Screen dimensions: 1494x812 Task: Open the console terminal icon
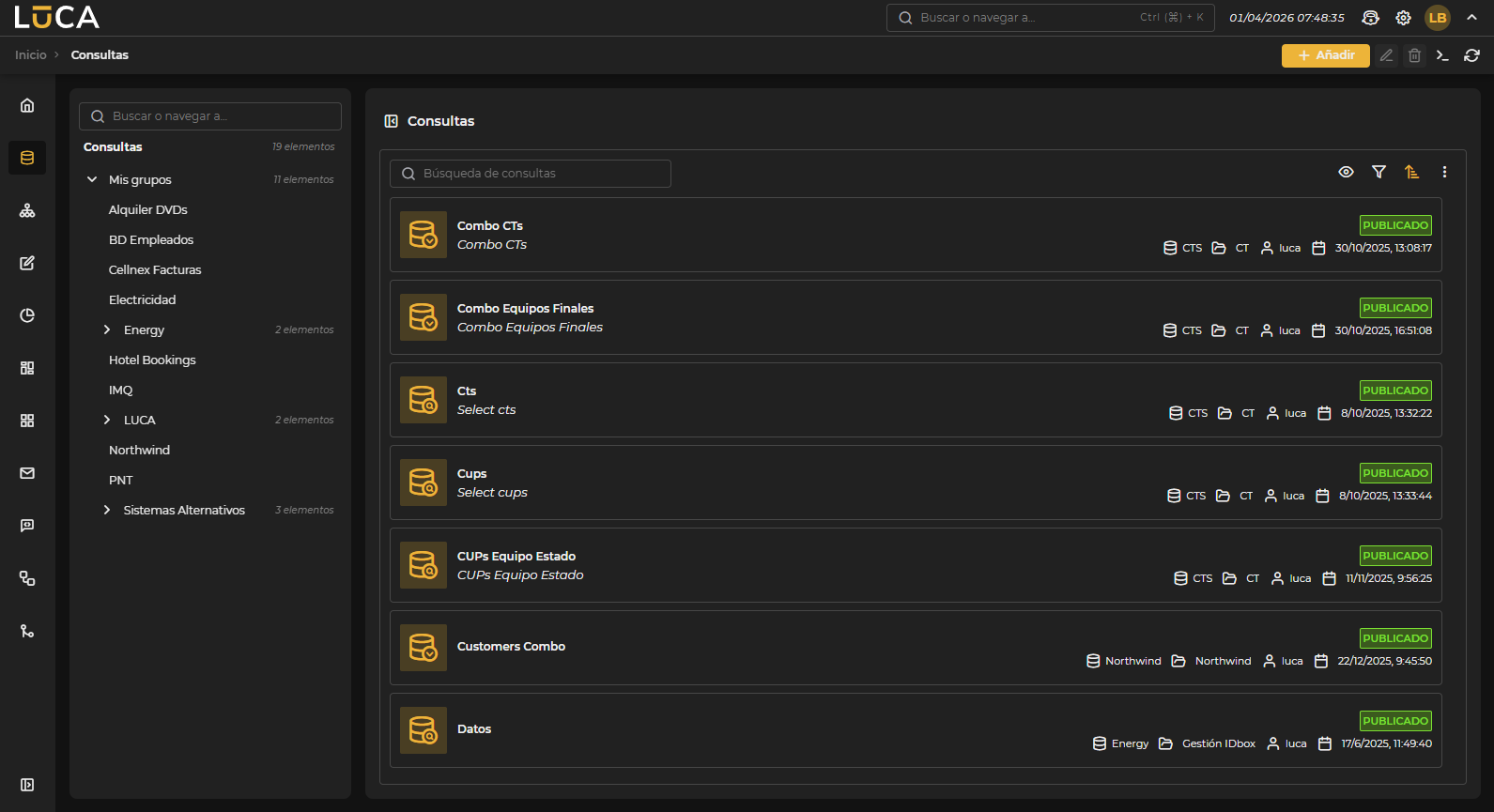click(1442, 55)
